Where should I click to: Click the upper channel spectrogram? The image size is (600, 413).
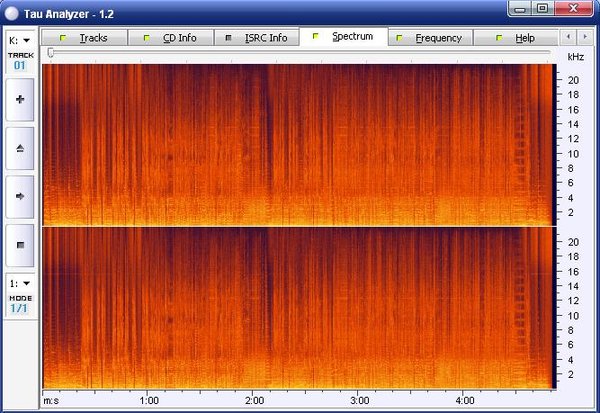pos(299,145)
